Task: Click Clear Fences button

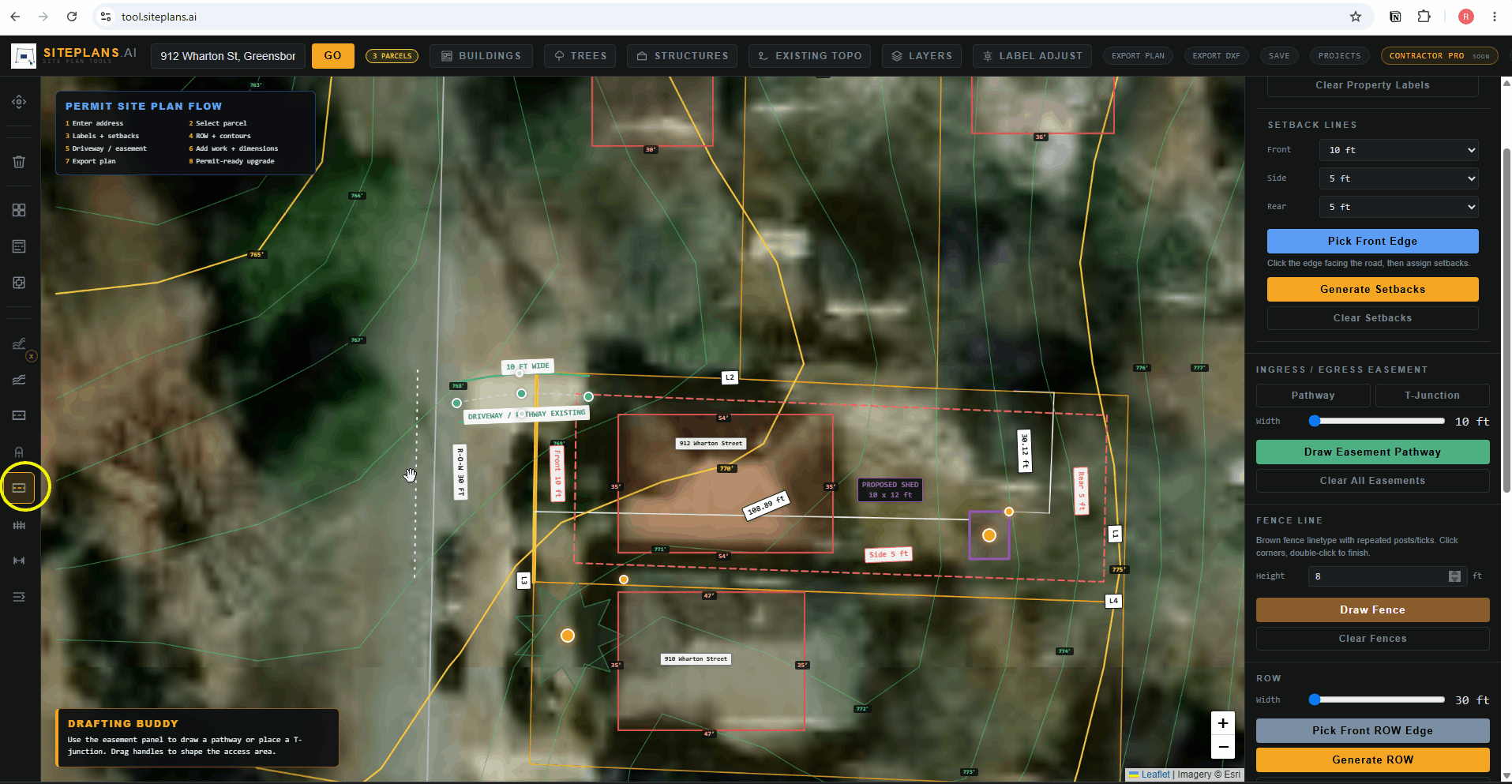Action: tap(1372, 638)
